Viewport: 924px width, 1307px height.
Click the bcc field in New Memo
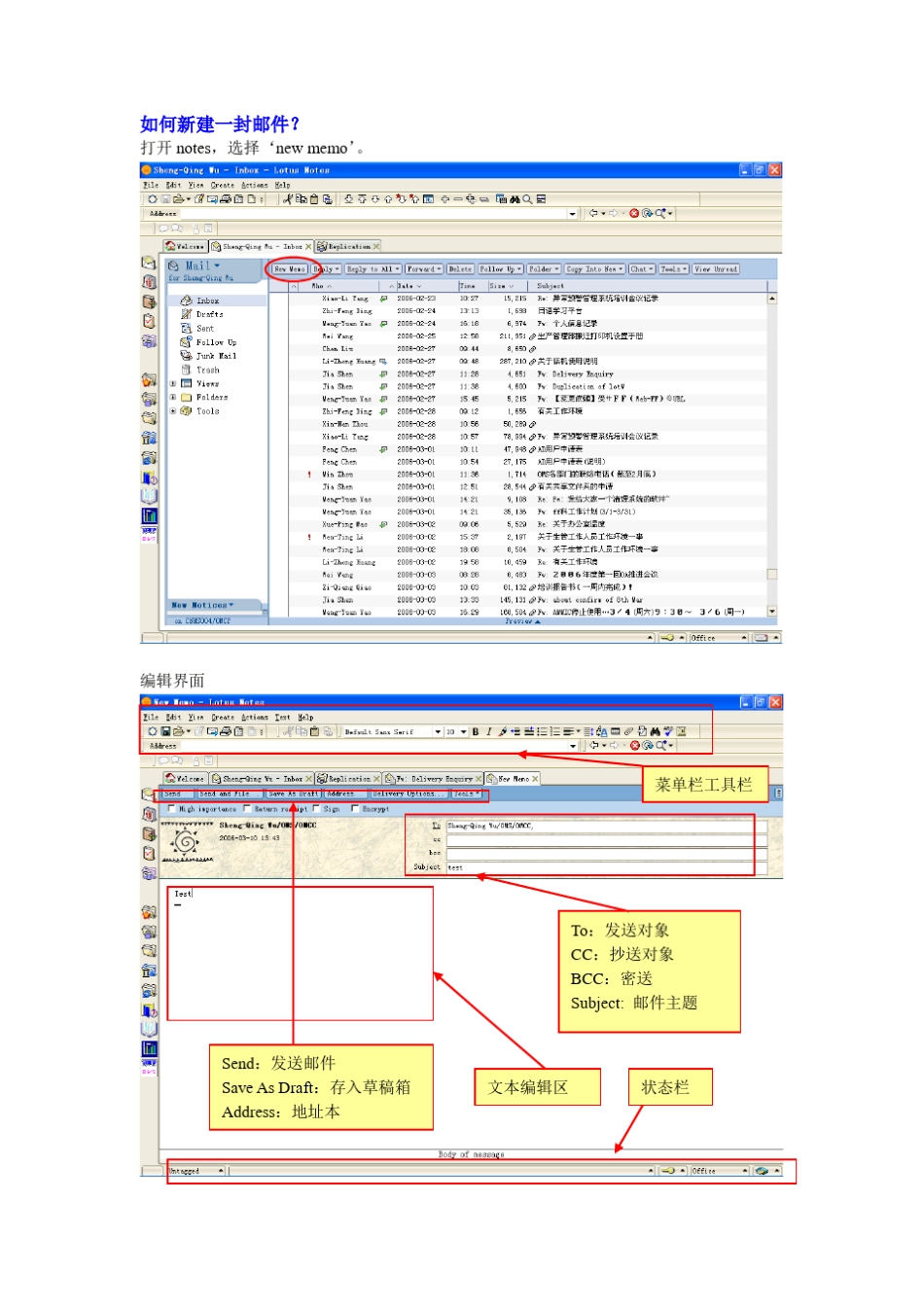tap(607, 854)
